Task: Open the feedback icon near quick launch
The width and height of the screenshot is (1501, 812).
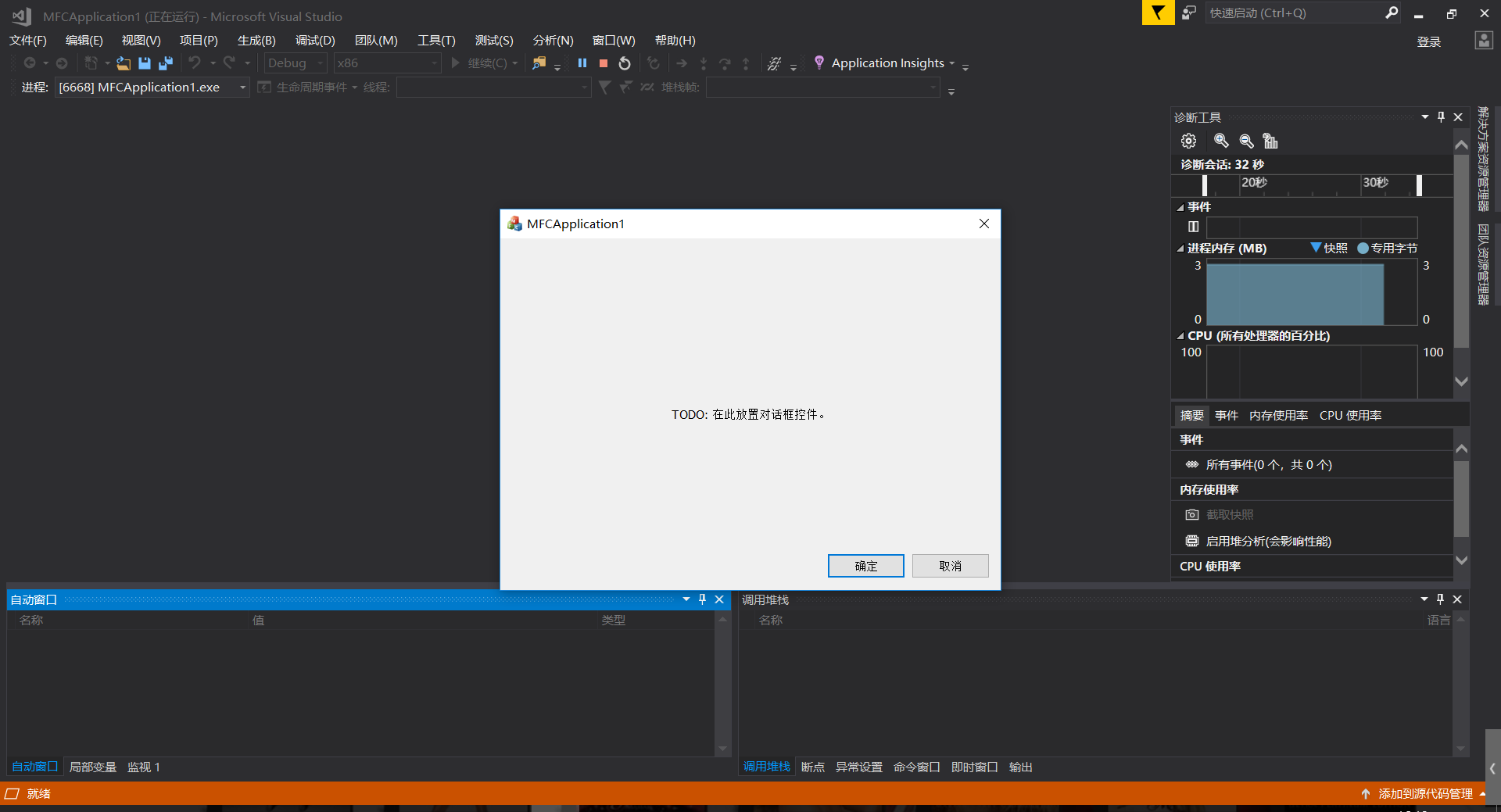Action: click(x=1189, y=13)
